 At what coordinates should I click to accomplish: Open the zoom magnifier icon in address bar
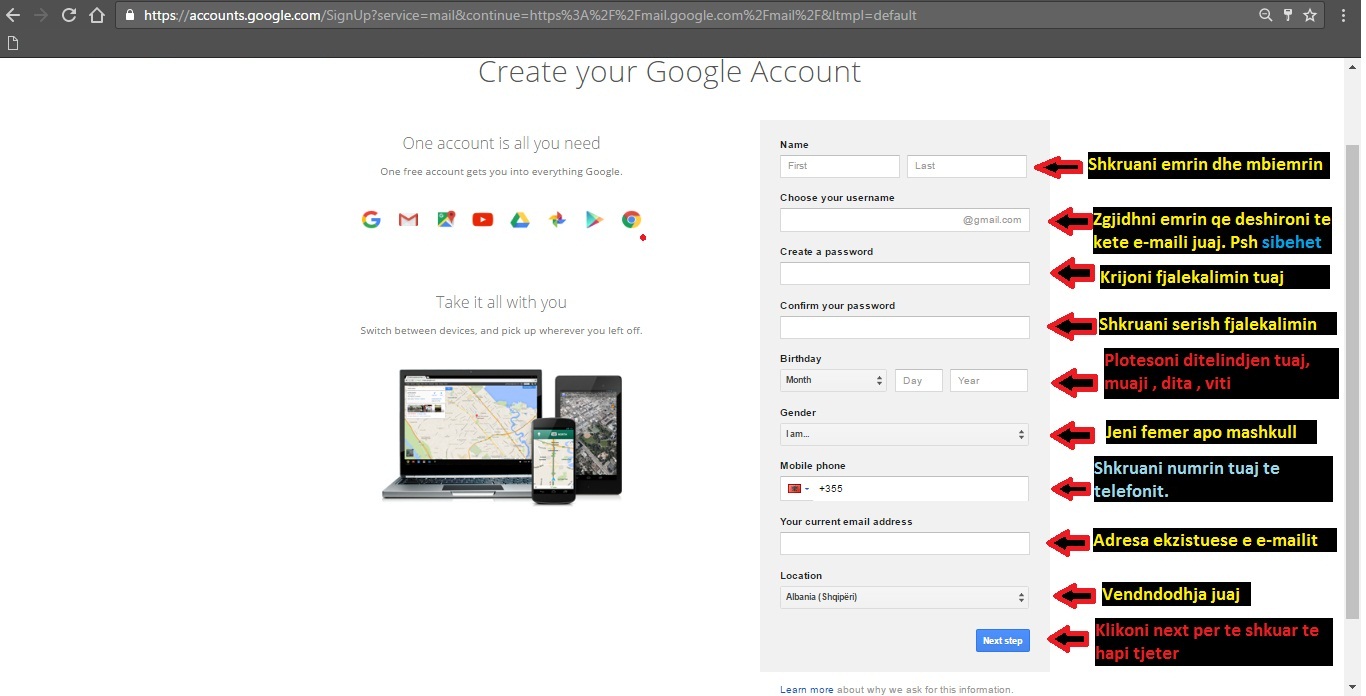pos(1266,15)
